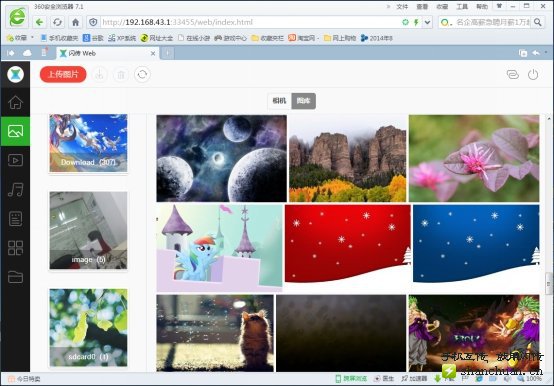Open the 文件 menu
Screen dimensions: 554x386
(402, 6)
